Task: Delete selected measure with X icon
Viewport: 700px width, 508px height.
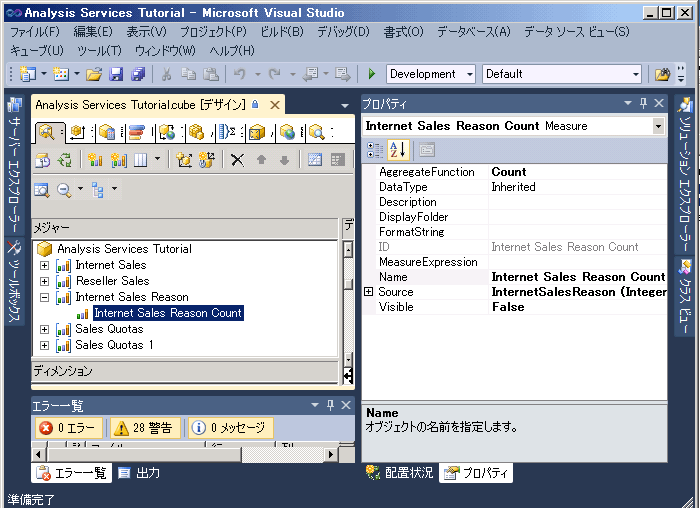Action: (238, 160)
